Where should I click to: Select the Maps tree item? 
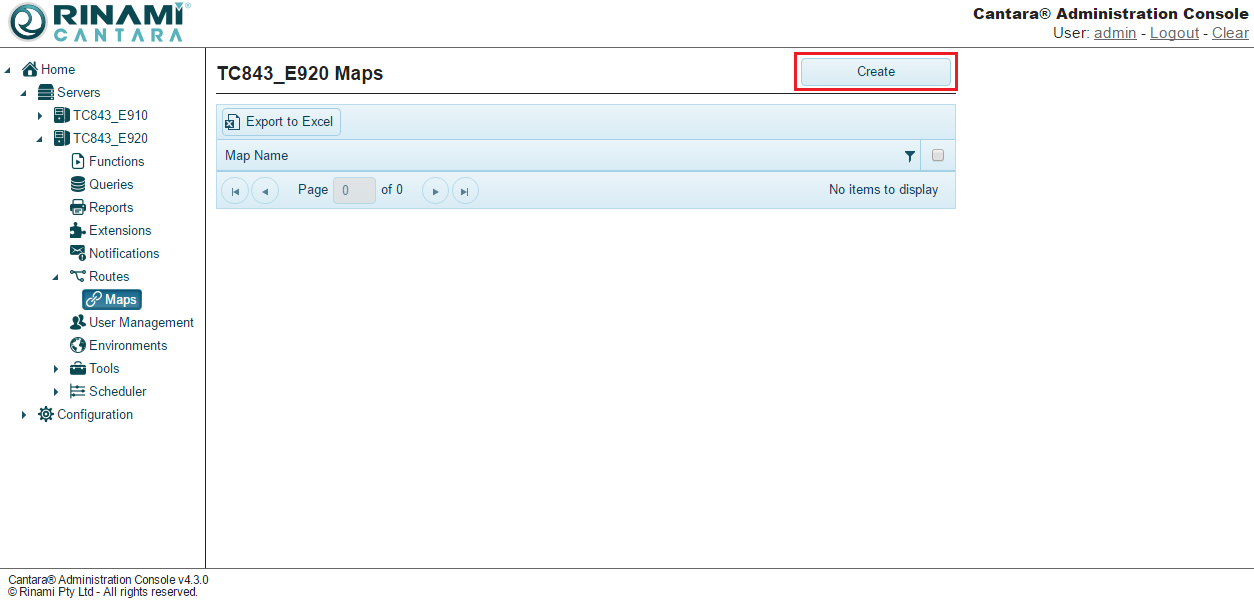click(112, 300)
